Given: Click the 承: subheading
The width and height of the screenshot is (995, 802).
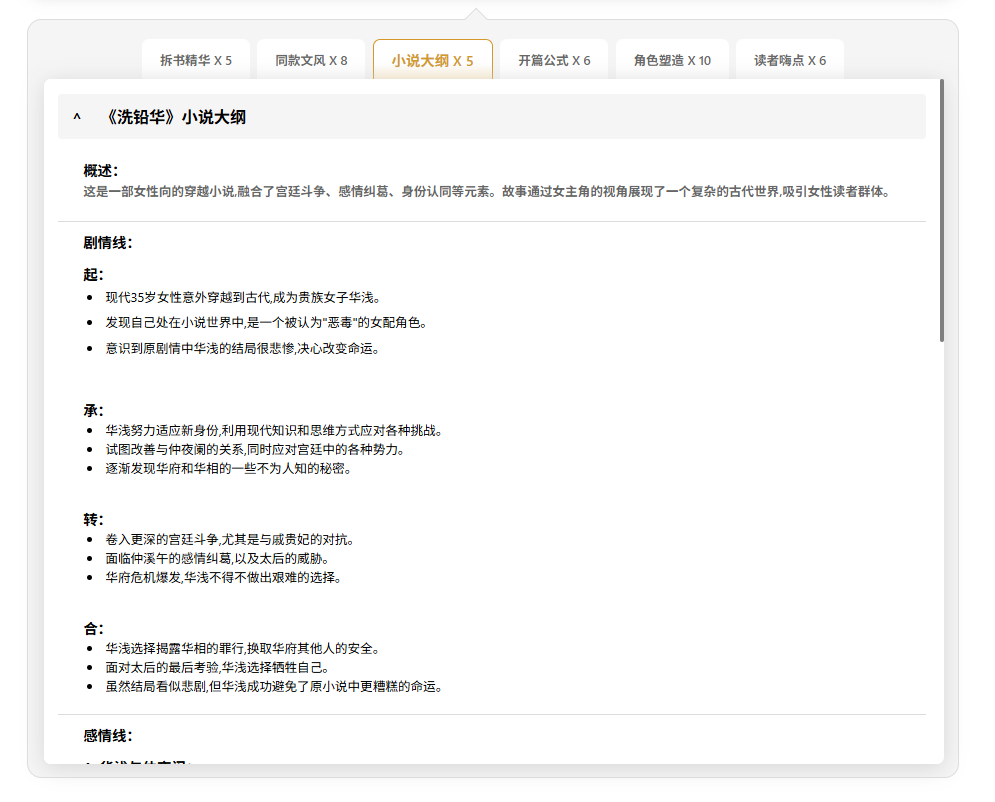Looking at the screenshot, I should click(93, 410).
